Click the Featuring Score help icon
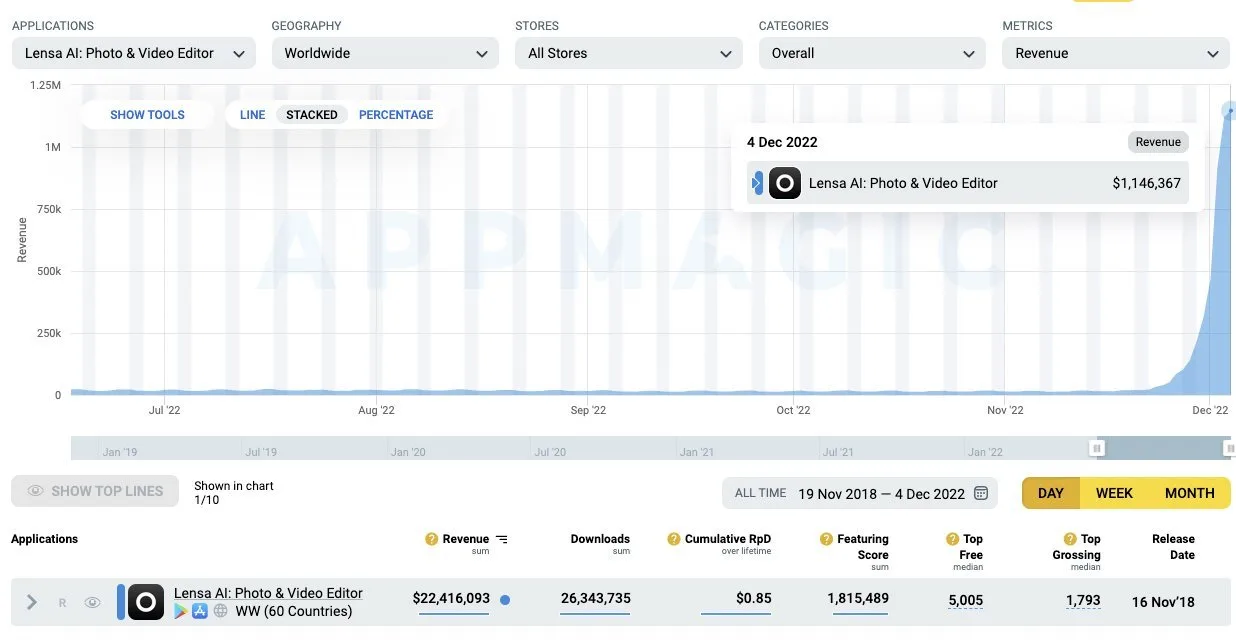This screenshot has height=644, width=1236. (x=826, y=539)
